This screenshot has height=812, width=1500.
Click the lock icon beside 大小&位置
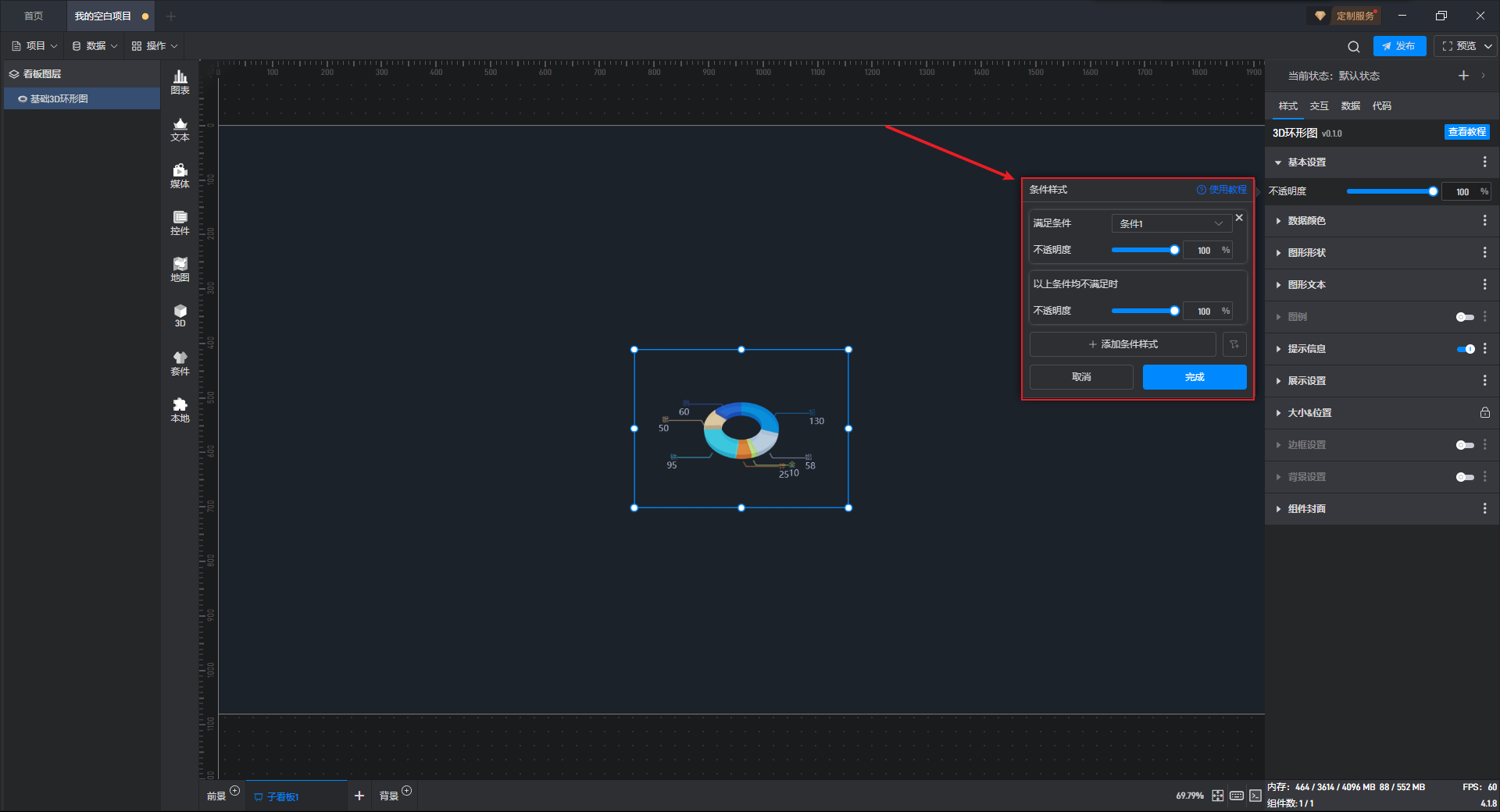pos(1484,412)
